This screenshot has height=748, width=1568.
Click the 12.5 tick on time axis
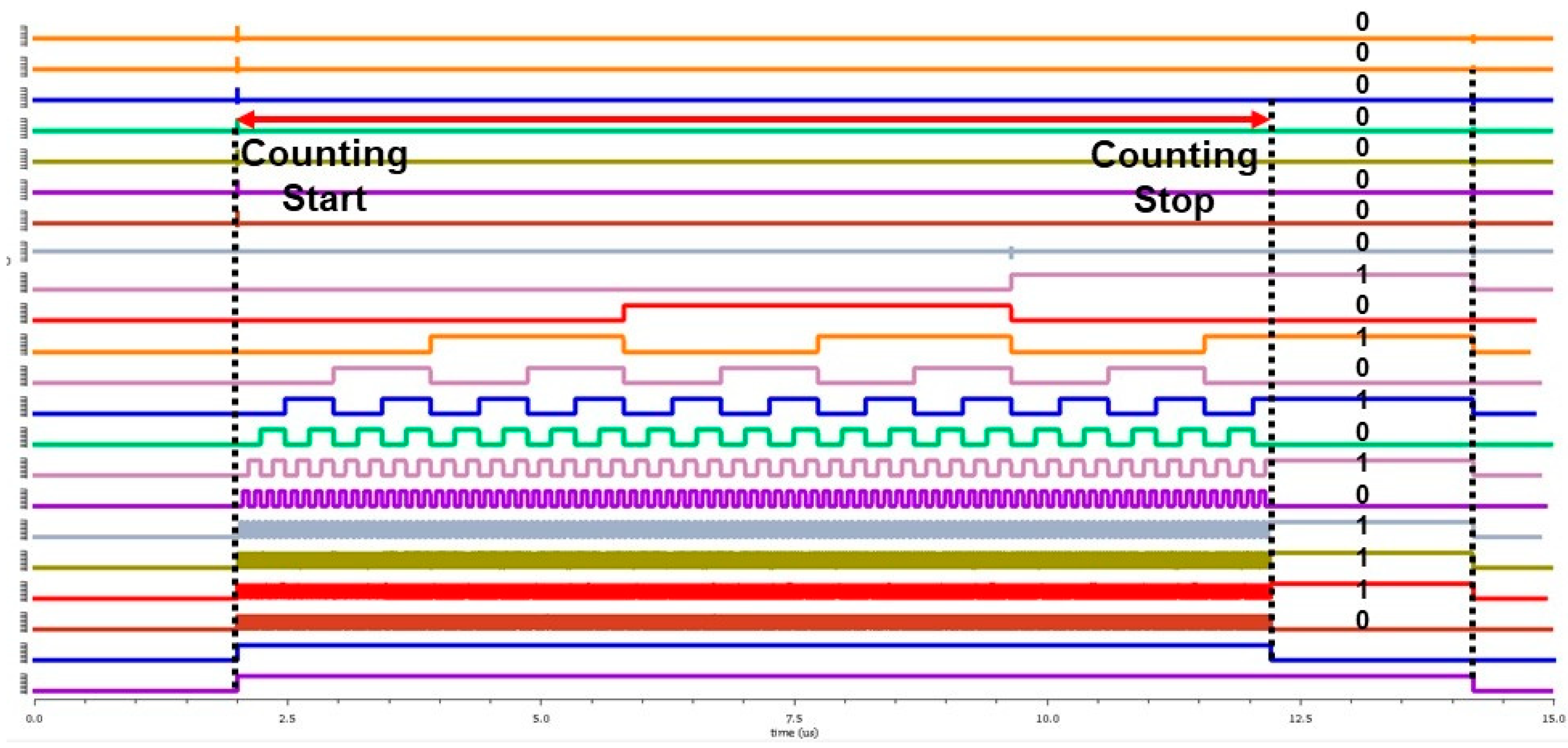(1300, 719)
